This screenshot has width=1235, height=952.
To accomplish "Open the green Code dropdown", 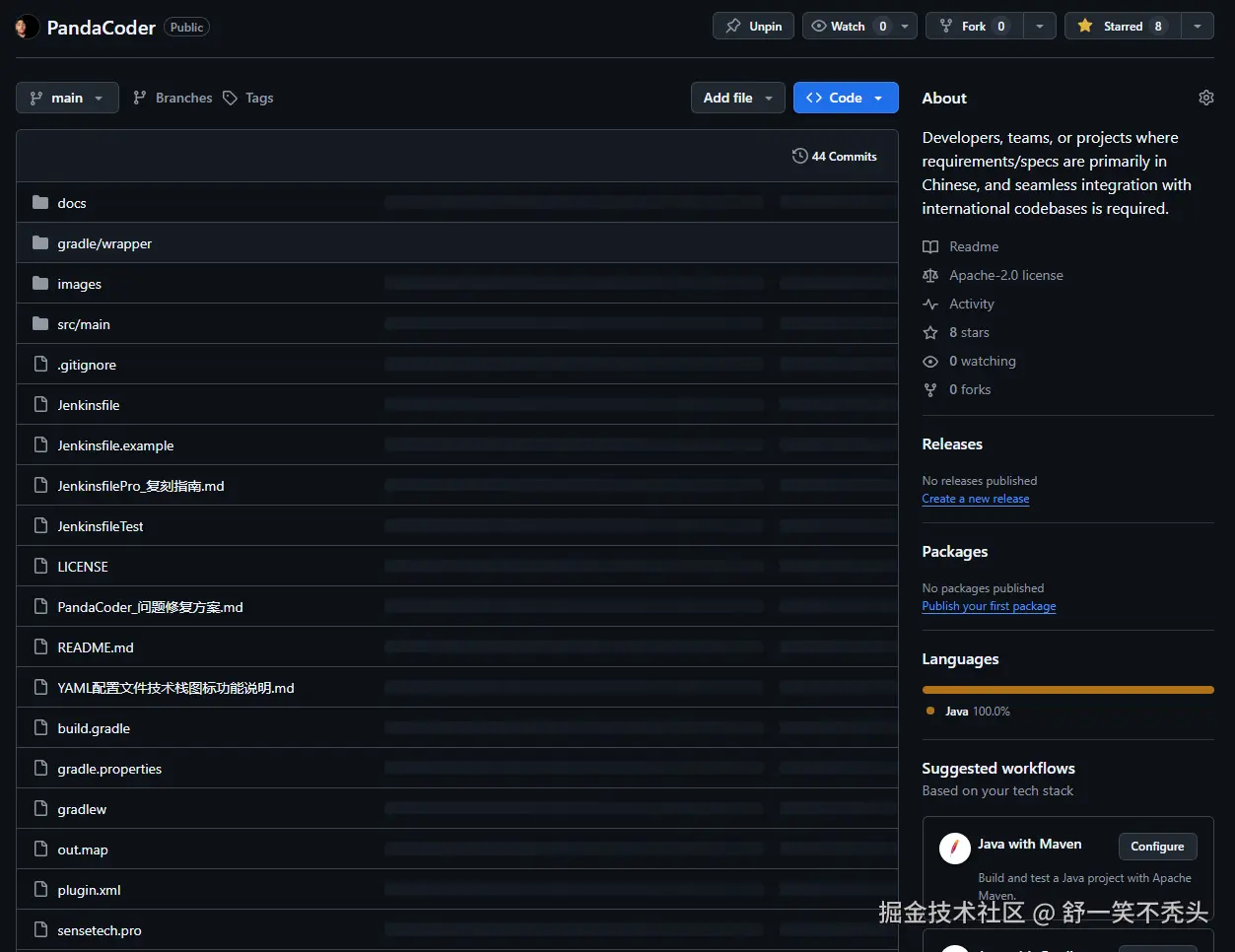I will click(x=846, y=98).
